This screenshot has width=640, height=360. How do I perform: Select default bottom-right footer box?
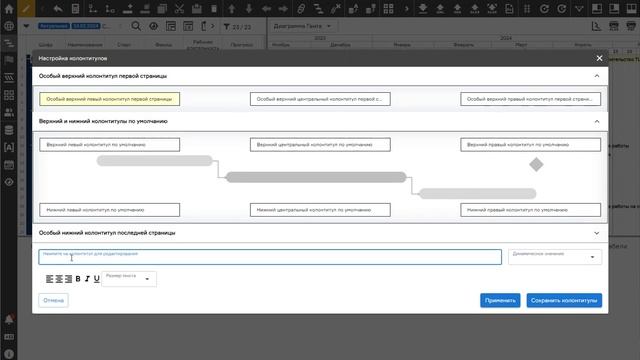pyautogui.click(x=531, y=210)
